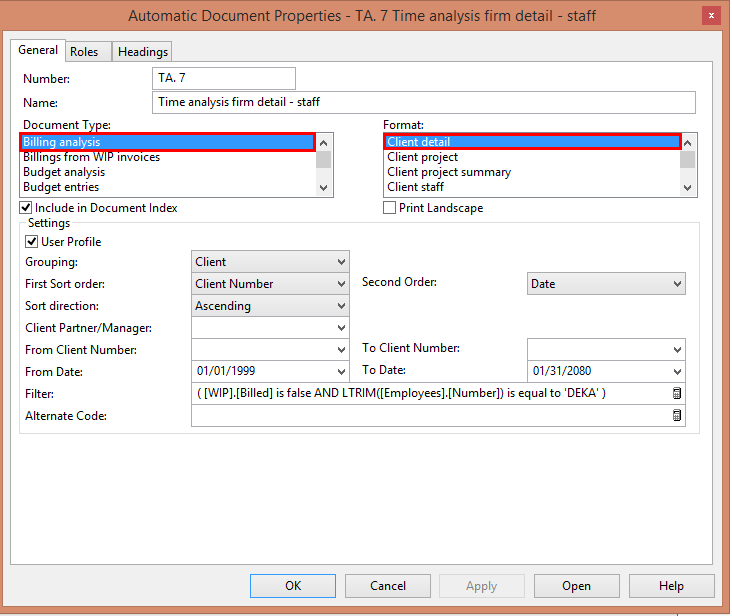Click the Document Type list scroll up arrow
Image resolution: width=732 pixels, height=616 pixels.
tap(324, 142)
